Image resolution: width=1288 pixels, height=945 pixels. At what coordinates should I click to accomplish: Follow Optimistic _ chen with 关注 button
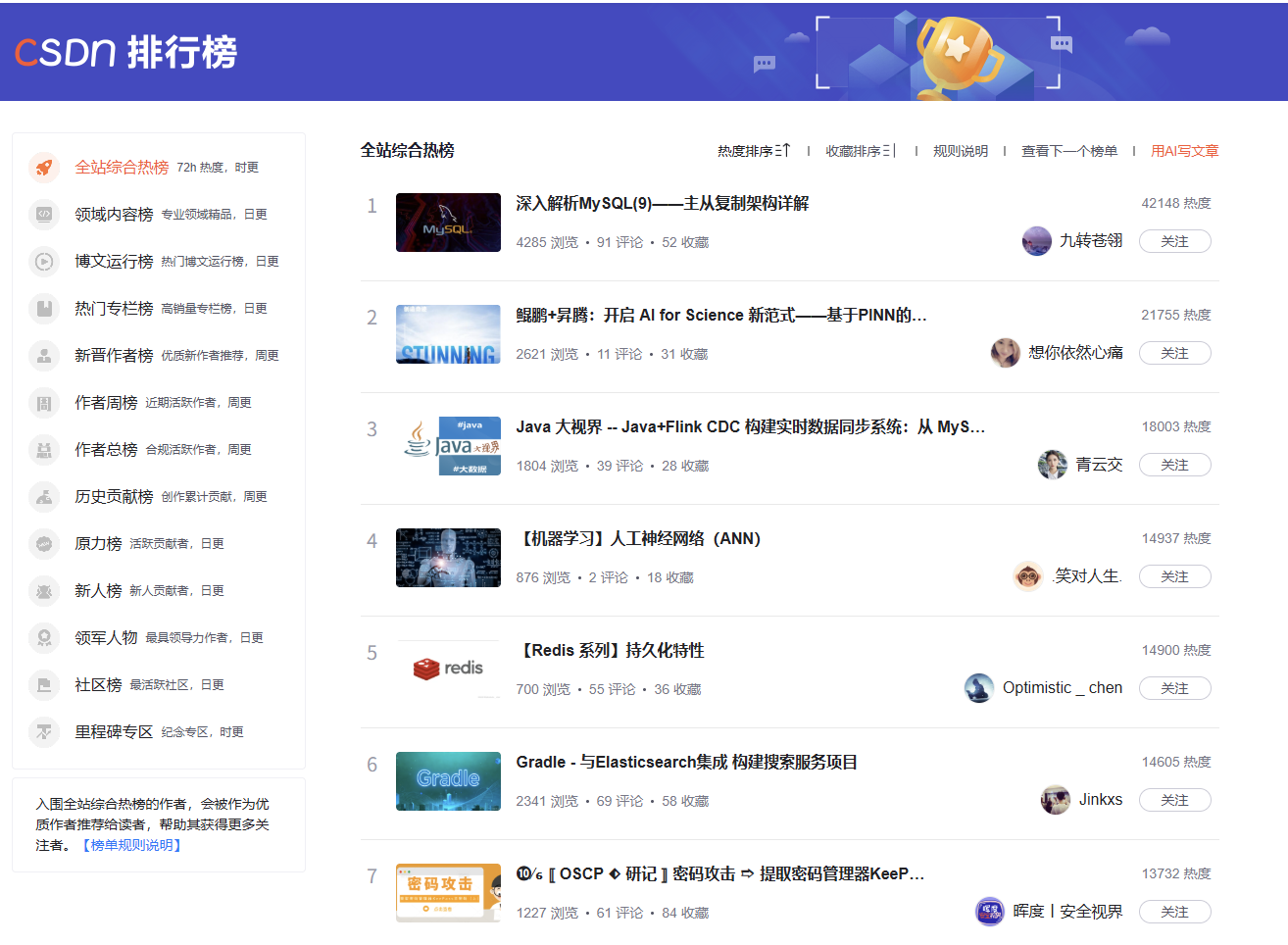click(1175, 688)
